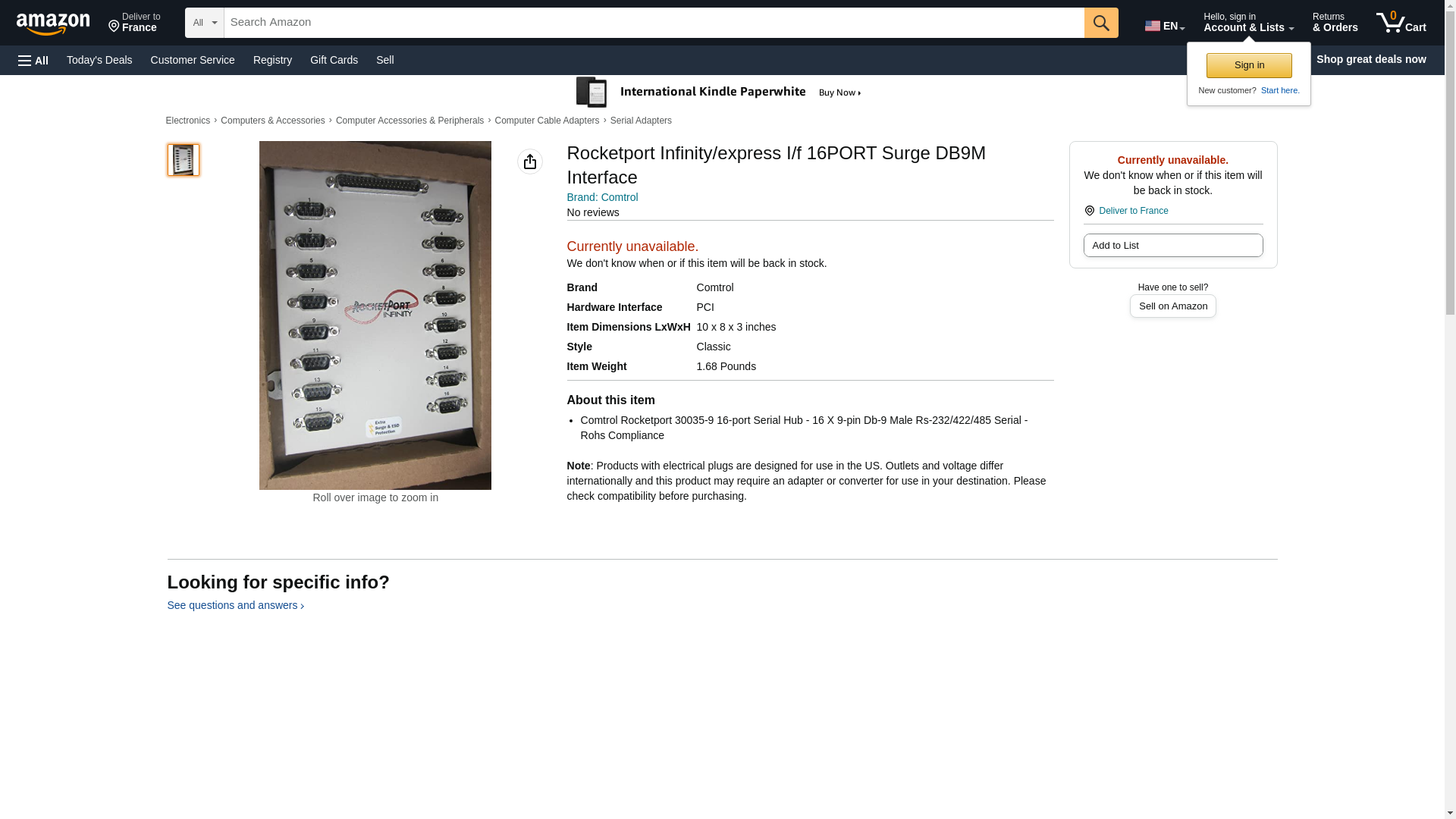Screen dimensions: 1456x819
Task: Select the product image thumbnail
Action: tap(183, 160)
